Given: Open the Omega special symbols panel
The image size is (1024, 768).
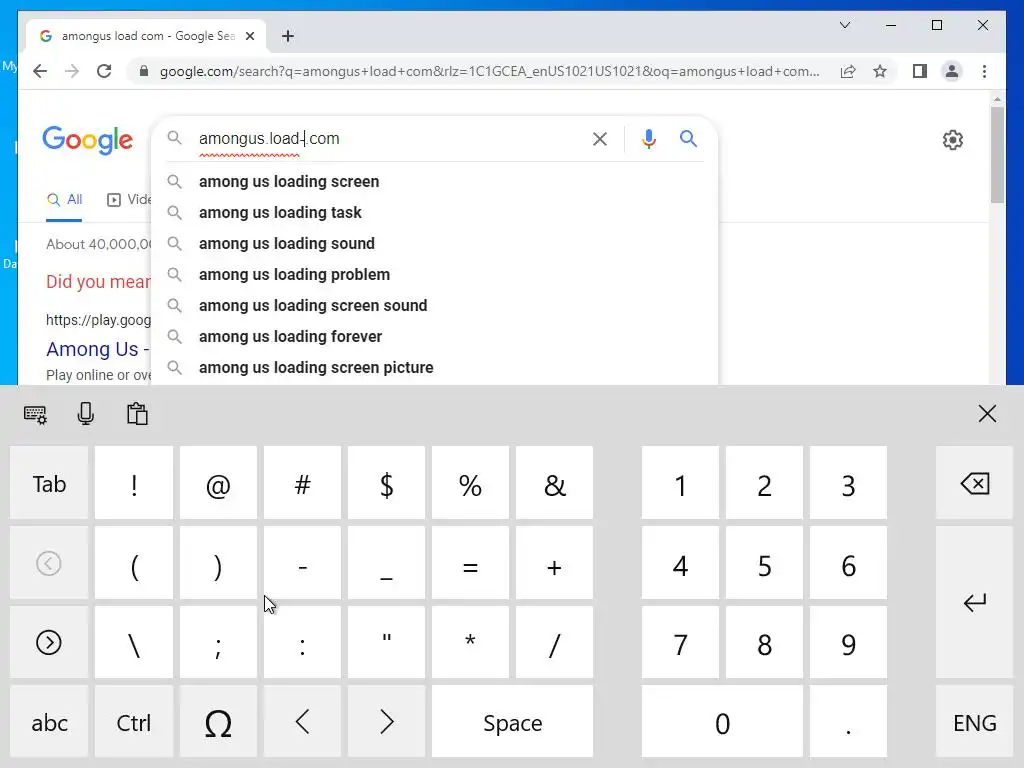Looking at the screenshot, I should pyautogui.click(x=218, y=722).
